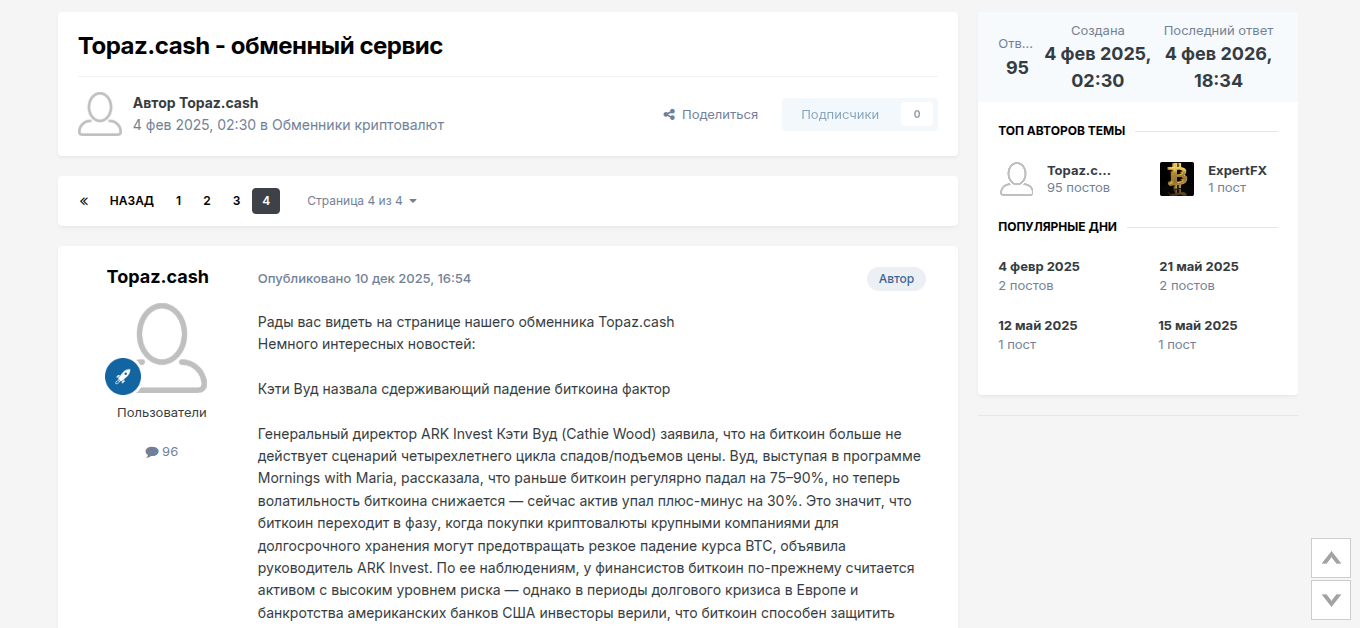Open popular day 15 май 2025
1360x628 pixels.
tap(1198, 326)
